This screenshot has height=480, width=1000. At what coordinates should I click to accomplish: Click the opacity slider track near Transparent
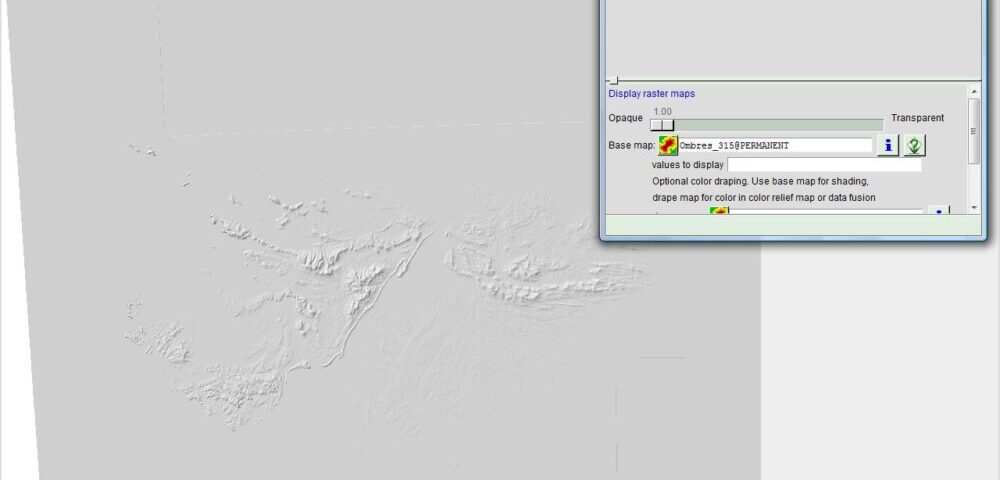(860, 125)
